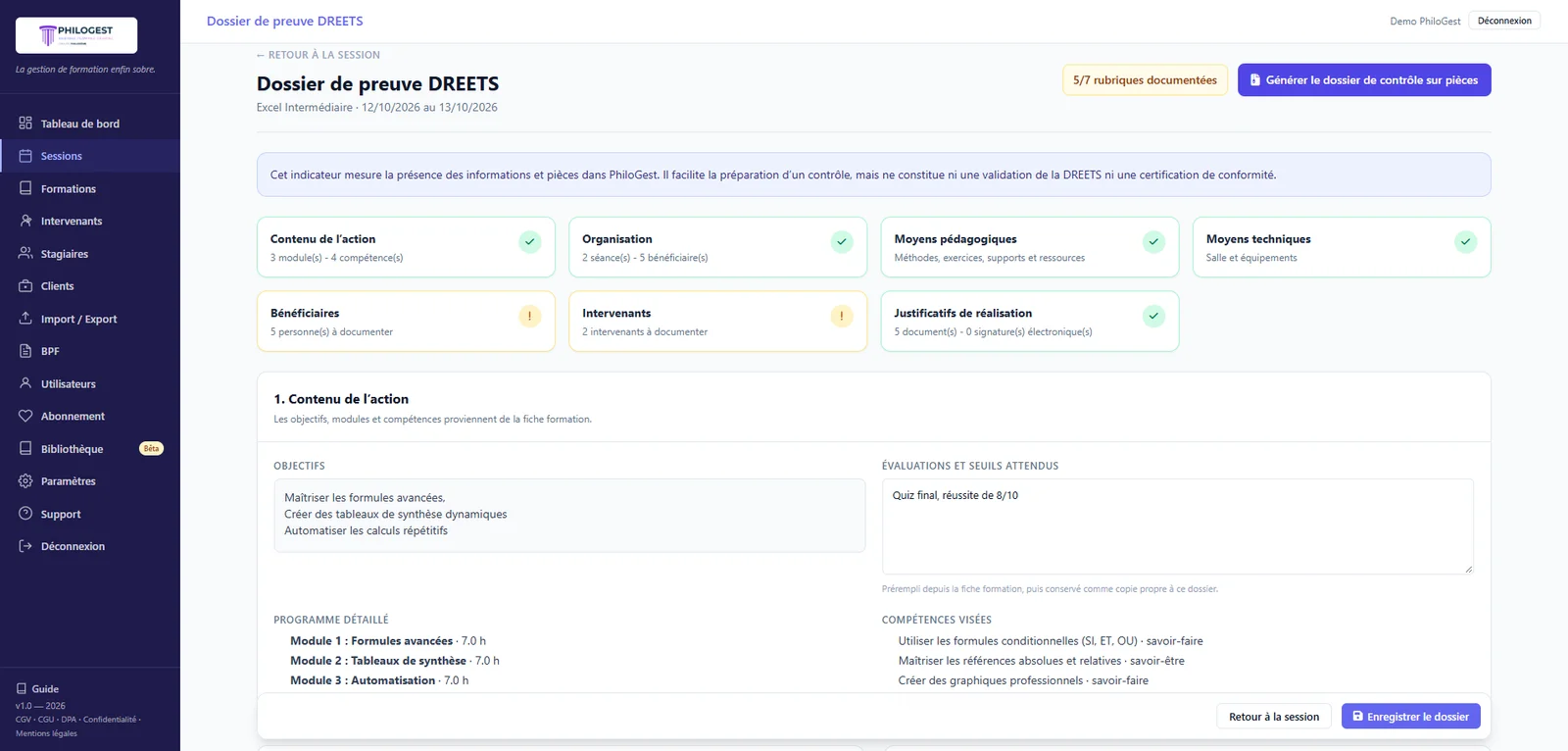Open the BPF menu entry
The image size is (1568, 751).
point(90,351)
